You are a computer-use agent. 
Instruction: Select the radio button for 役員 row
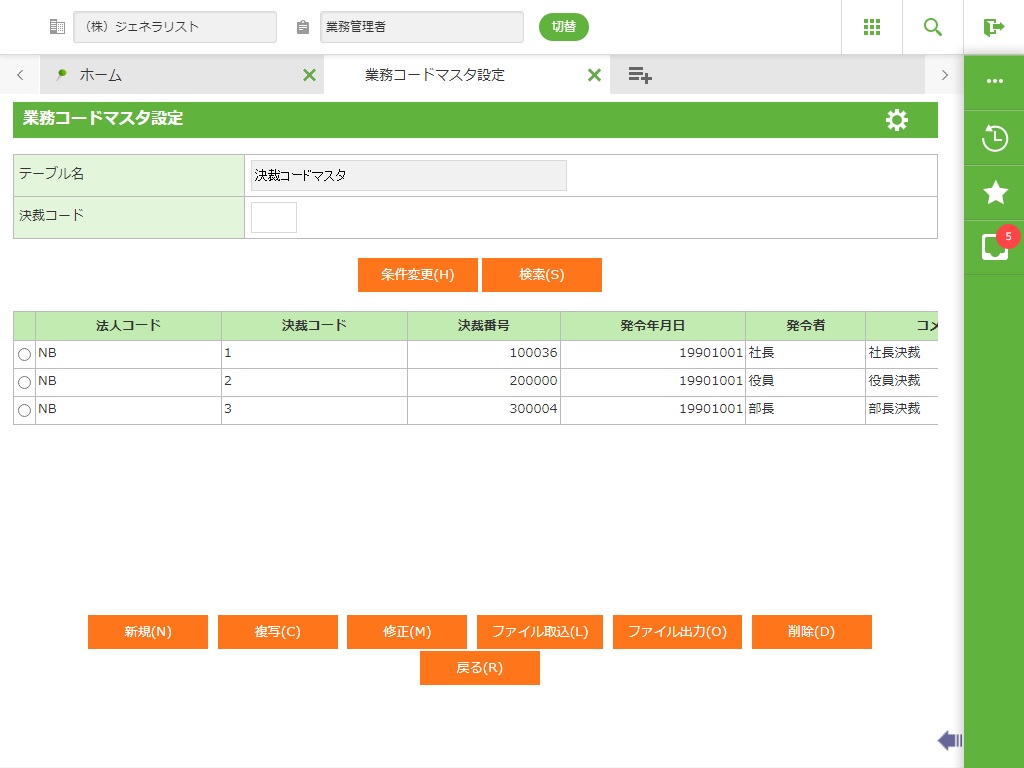pyautogui.click(x=25, y=383)
